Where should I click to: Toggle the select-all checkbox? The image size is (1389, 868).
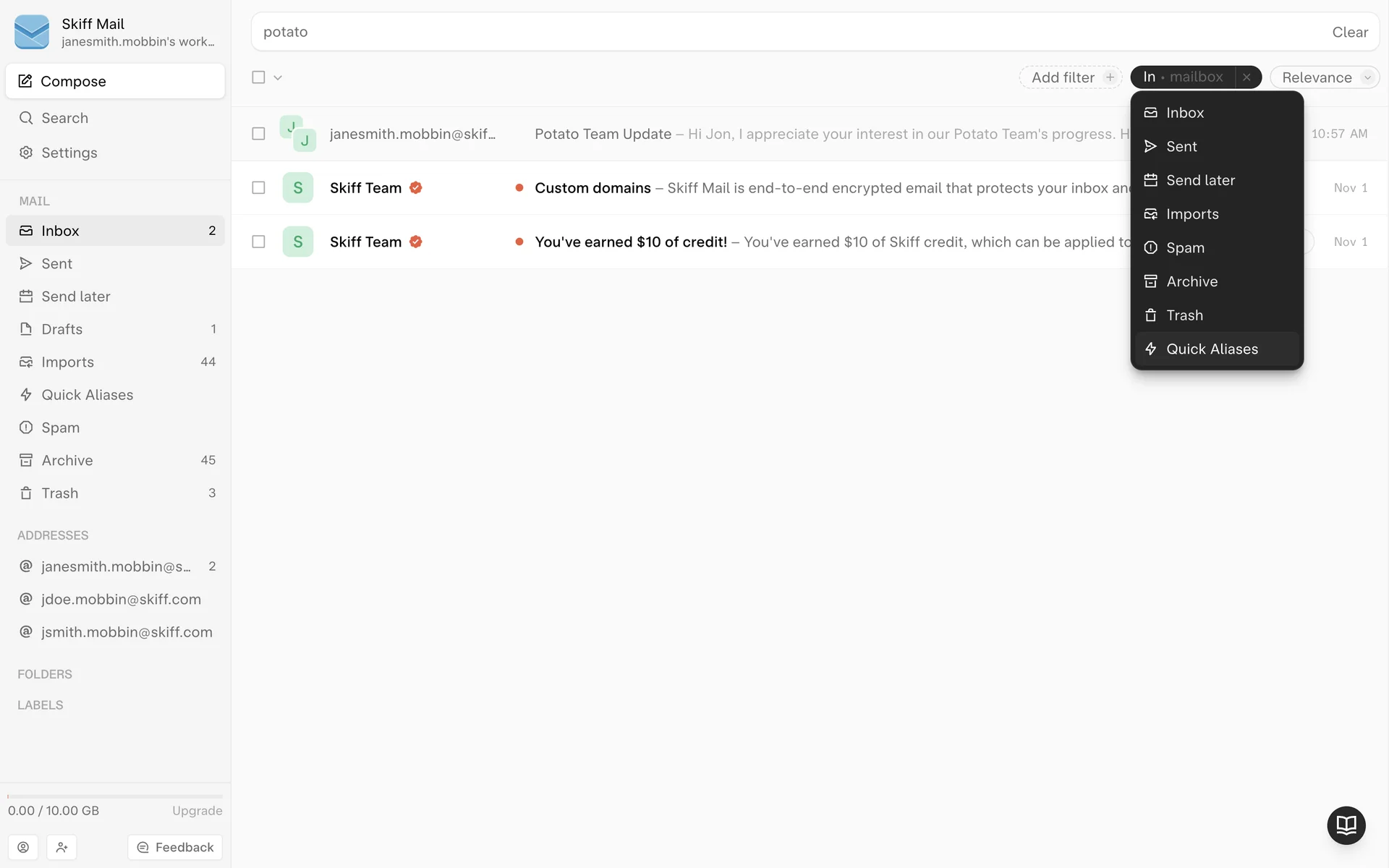tap(258, 77)
